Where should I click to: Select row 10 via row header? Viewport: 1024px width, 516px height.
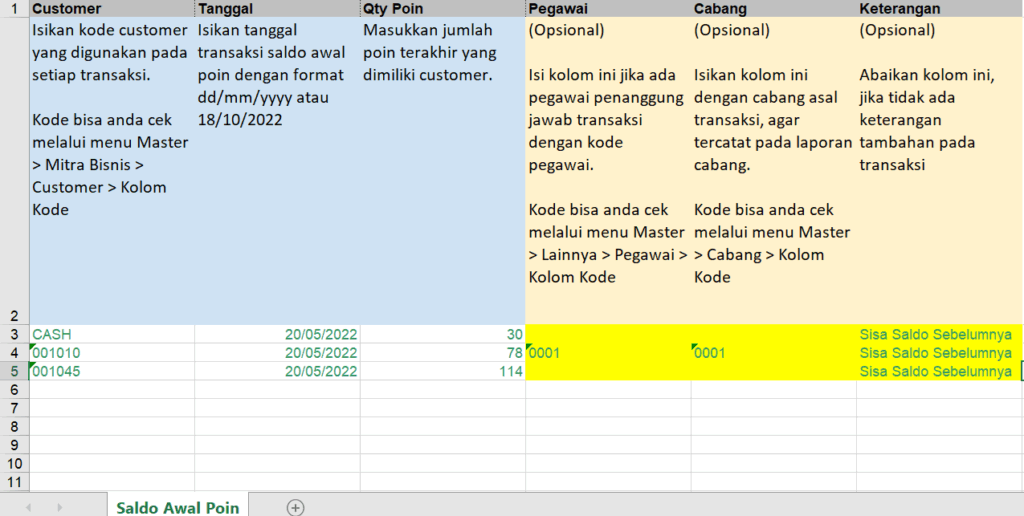tap(14, 464)
